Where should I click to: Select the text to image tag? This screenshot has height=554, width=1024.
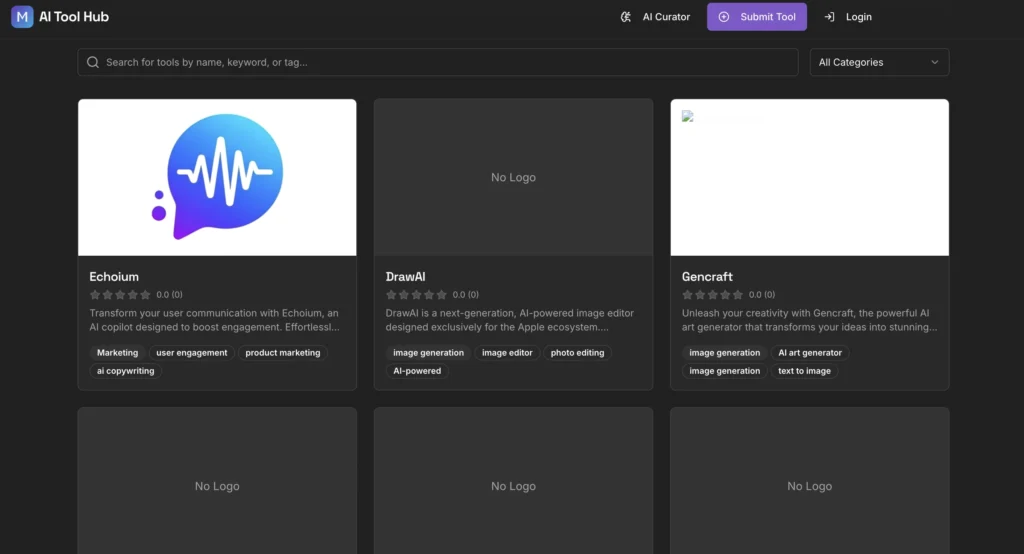tap(804, 371)
